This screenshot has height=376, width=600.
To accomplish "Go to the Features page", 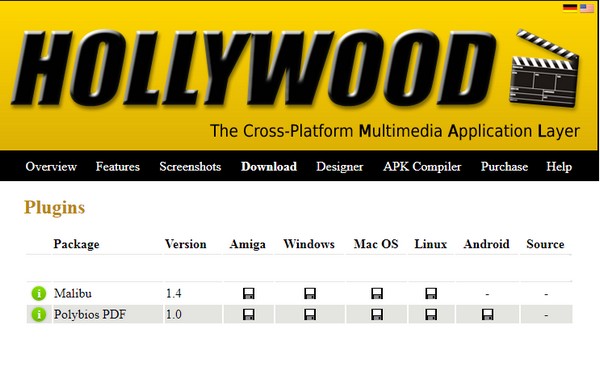I will pyautogui.click(x=117, y=166).
